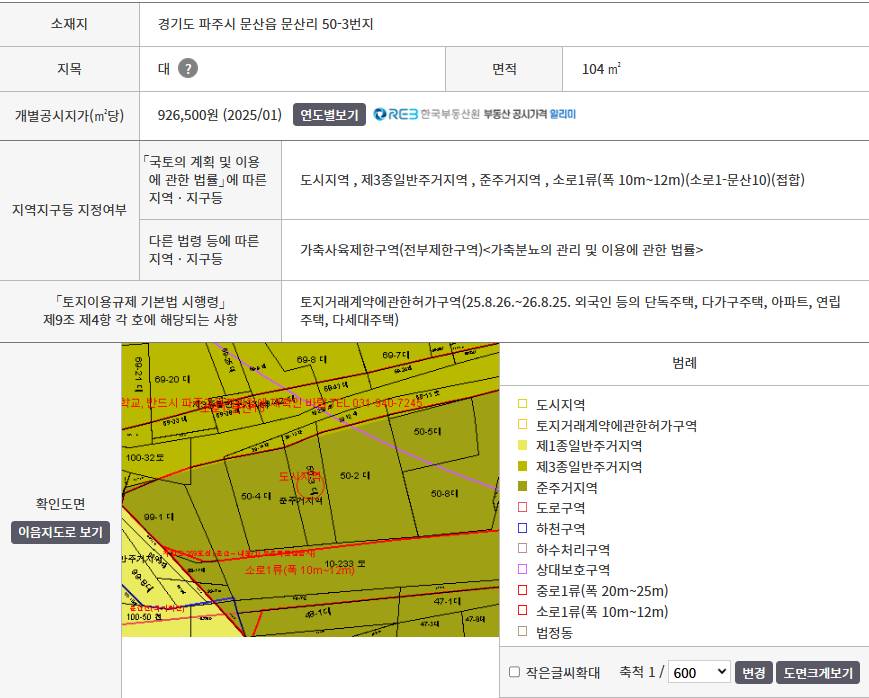Click the 법정동 legend color box

(522, 631)
